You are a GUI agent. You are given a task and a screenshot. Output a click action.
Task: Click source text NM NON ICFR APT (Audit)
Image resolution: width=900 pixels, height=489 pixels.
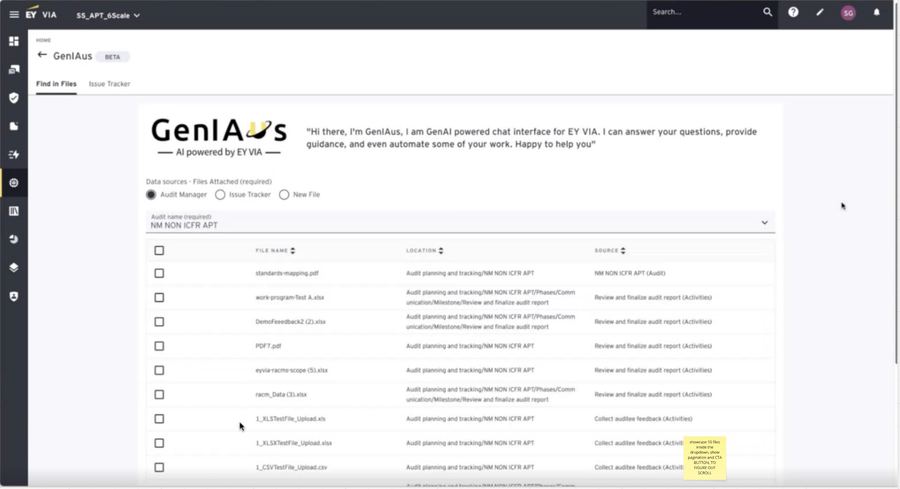(x=630, y=273)
